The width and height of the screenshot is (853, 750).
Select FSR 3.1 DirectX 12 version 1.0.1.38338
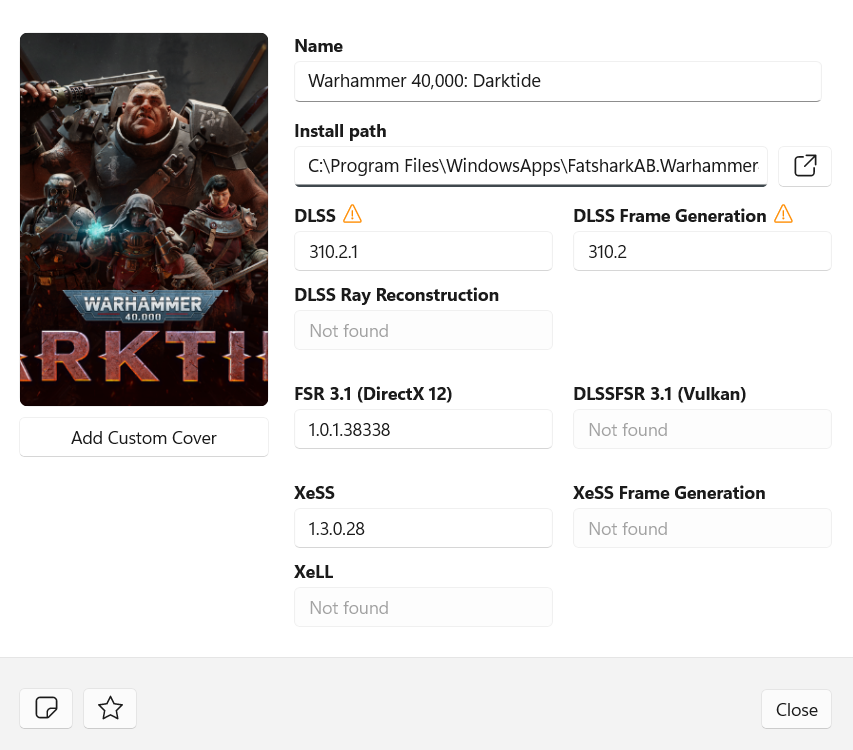pyautogui.click(x=423, y=429)
